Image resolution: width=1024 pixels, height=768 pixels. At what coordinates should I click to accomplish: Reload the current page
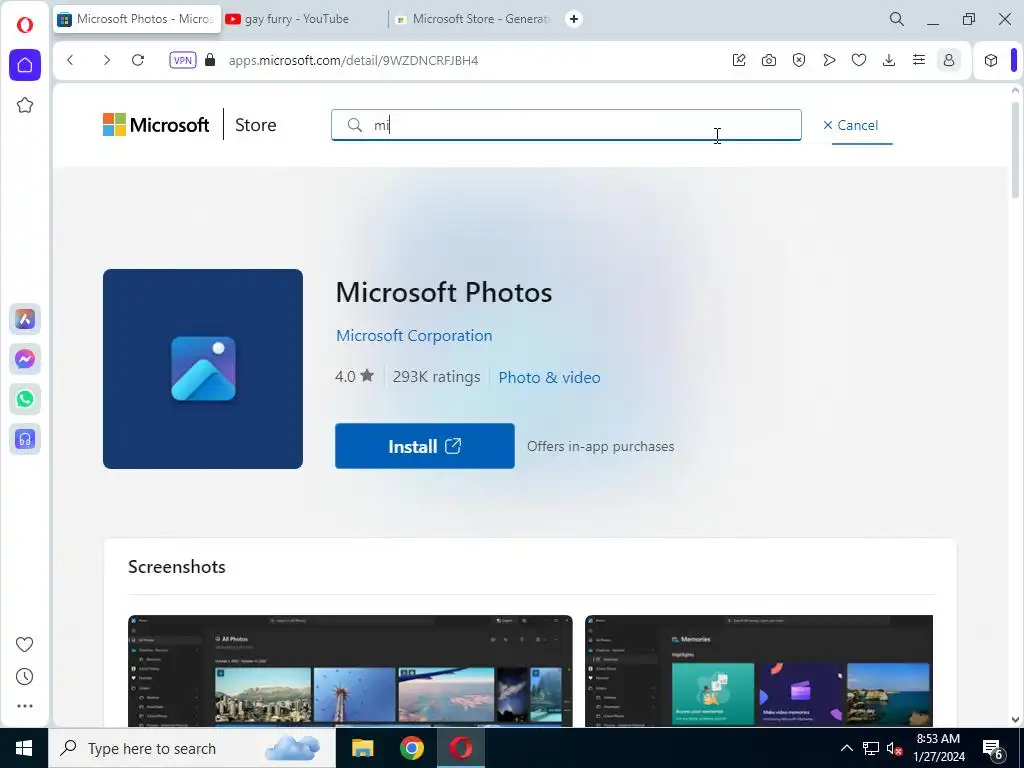click(138, 60)
